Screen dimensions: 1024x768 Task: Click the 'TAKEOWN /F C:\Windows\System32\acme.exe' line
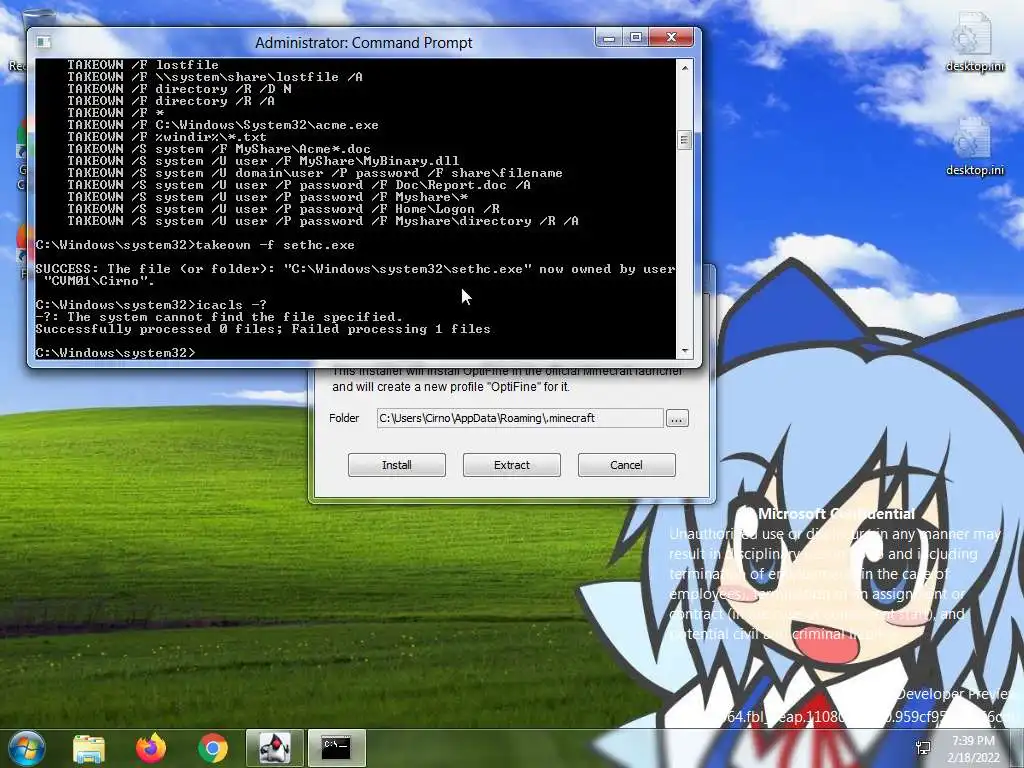click(x=223, y=125)
